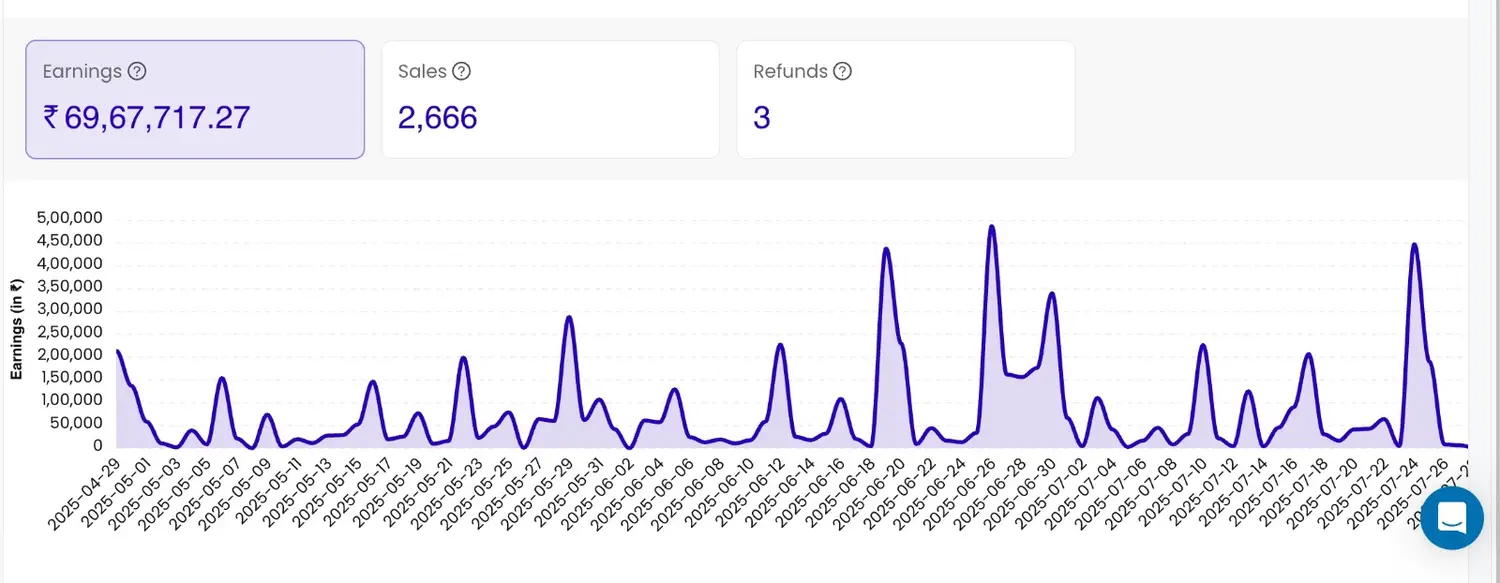Screen dimensions: 1500x583
Task: Click the chart peak near 2025-05-29
Action: [569, 317]
